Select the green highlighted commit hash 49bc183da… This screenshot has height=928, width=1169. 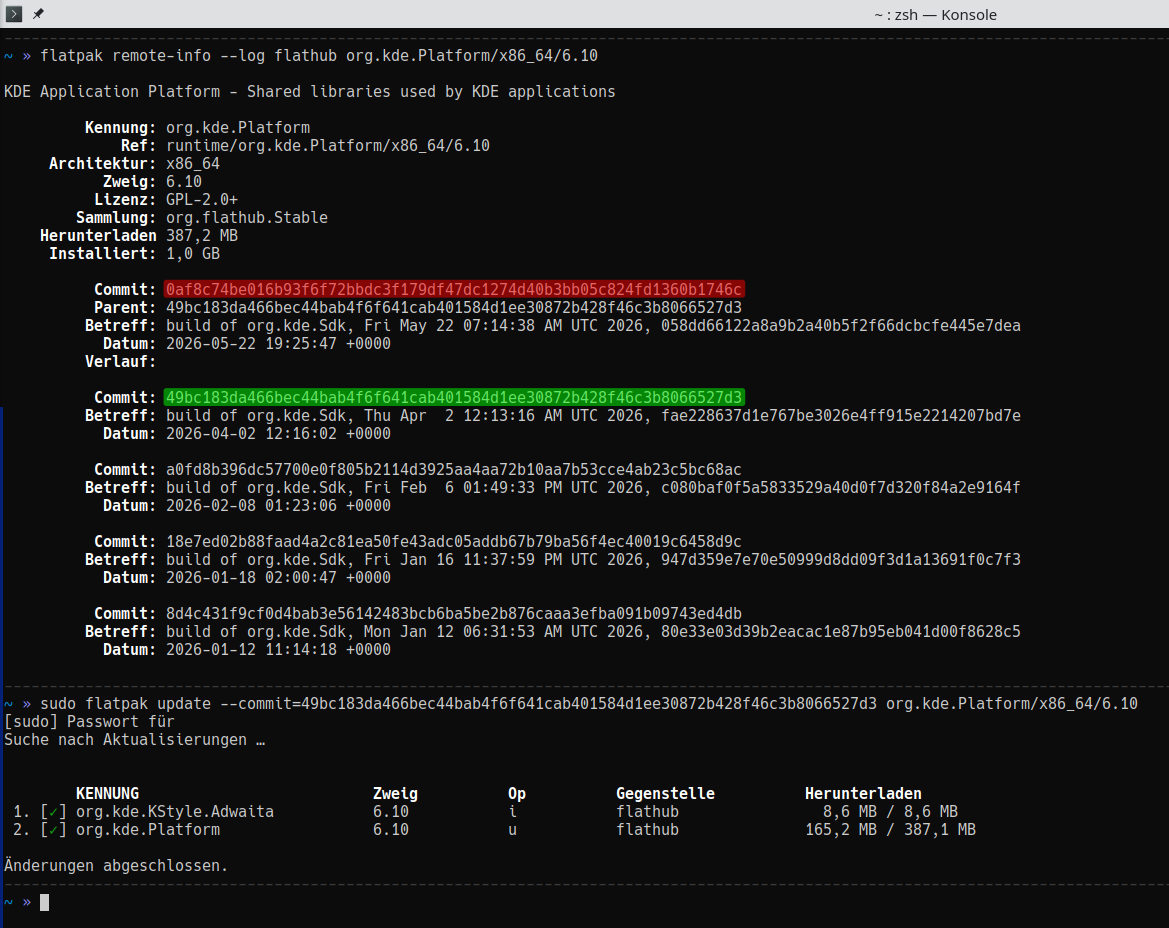click(x=454, y=397)
